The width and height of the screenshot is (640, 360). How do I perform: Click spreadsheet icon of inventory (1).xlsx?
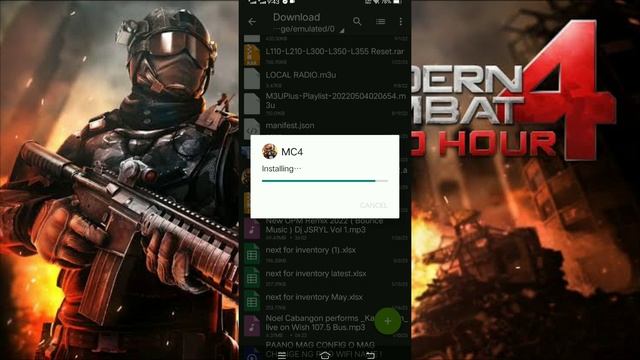coord(252,253)
